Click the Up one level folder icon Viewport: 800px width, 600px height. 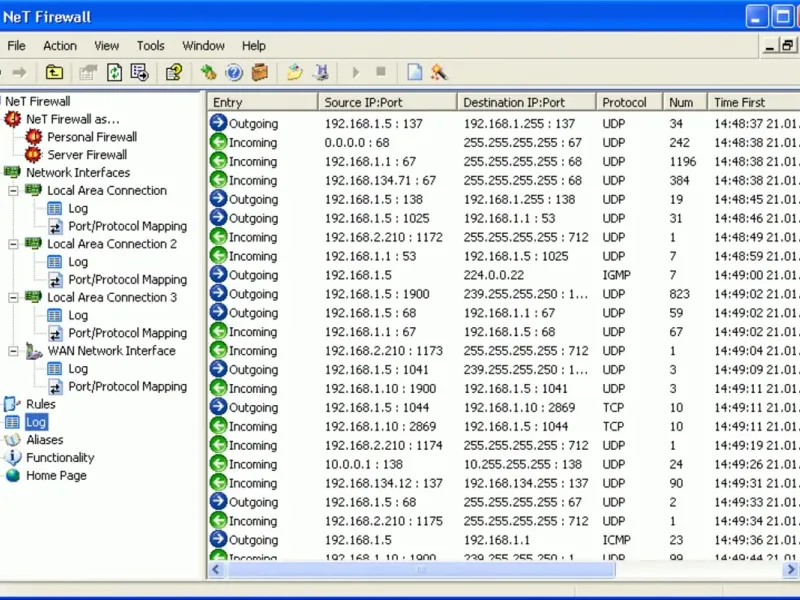[x=54, y=72]
